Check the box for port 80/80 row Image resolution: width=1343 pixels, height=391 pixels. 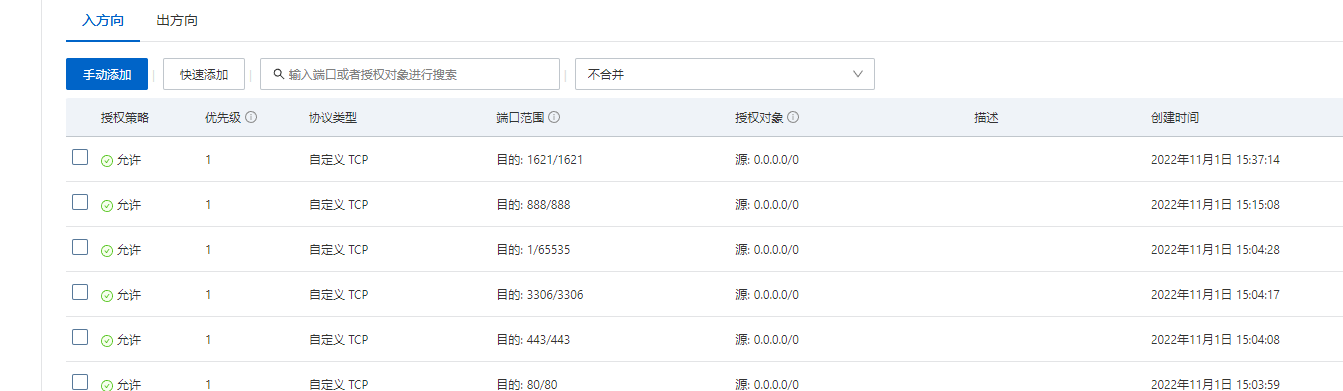coord(80,382)
